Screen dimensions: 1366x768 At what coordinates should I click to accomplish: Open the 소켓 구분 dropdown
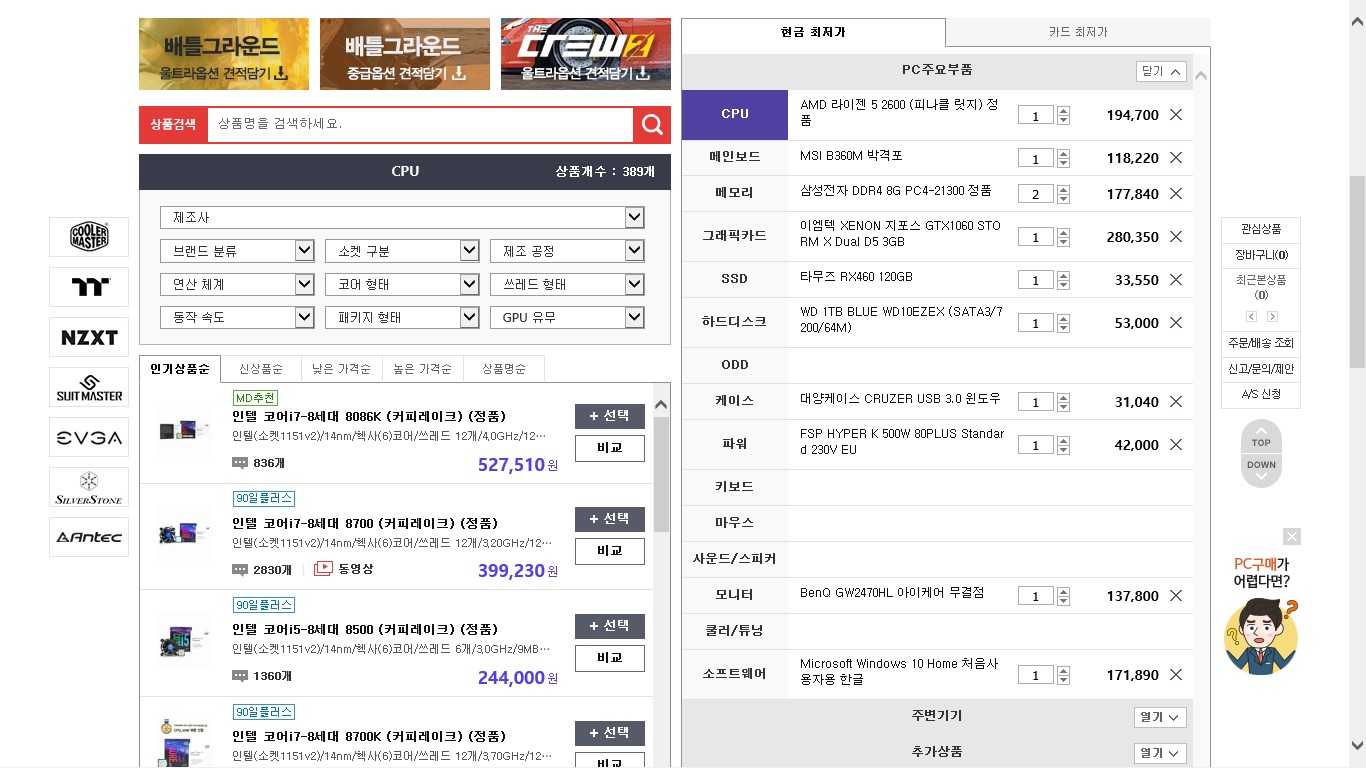tap(402, 251)
